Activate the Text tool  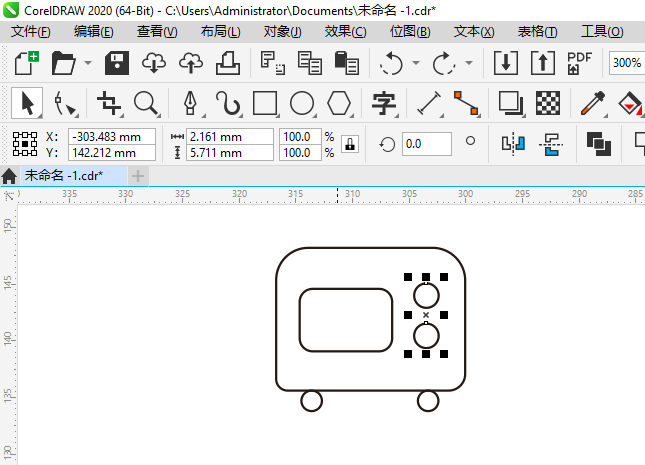(x=384, y=103)
